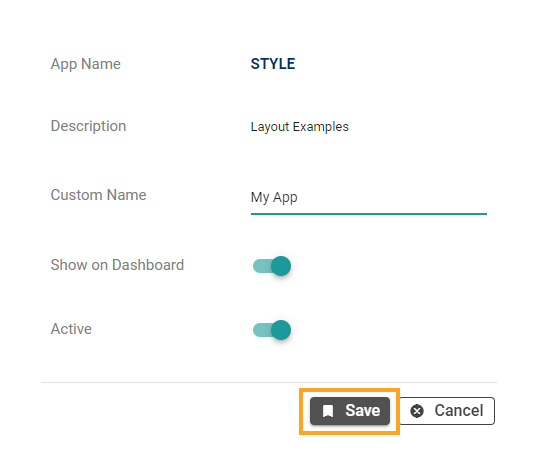Click the Active toggle knob
This screenshot has height=459, width=536.
coord(281,330)
